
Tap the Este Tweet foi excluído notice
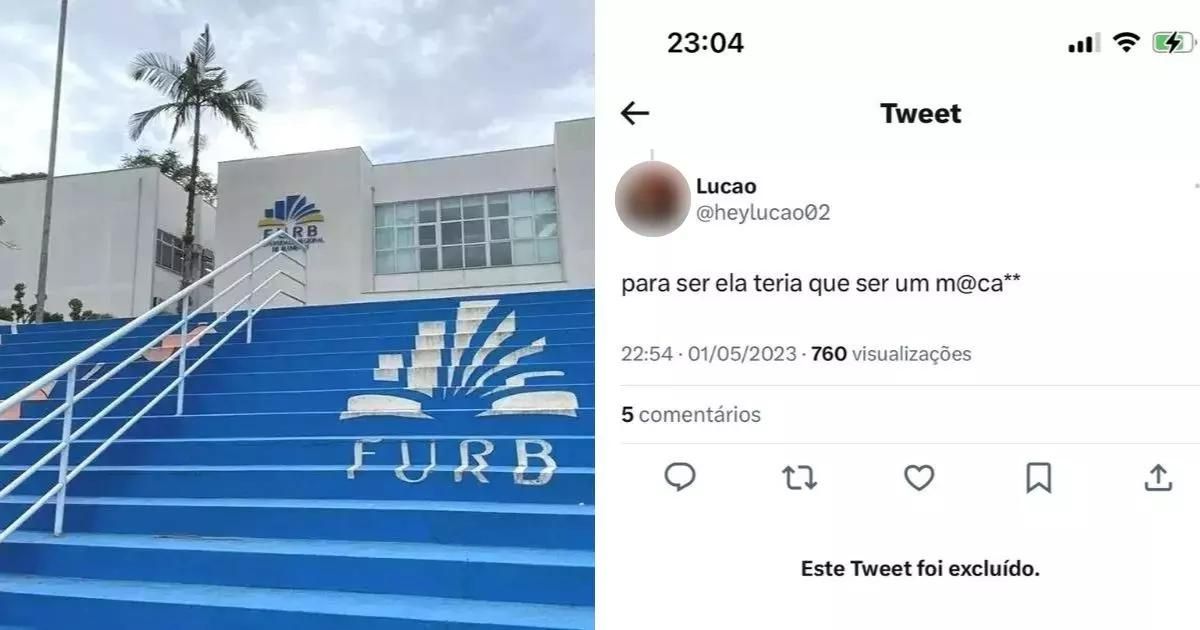click(x=921, y=569)
